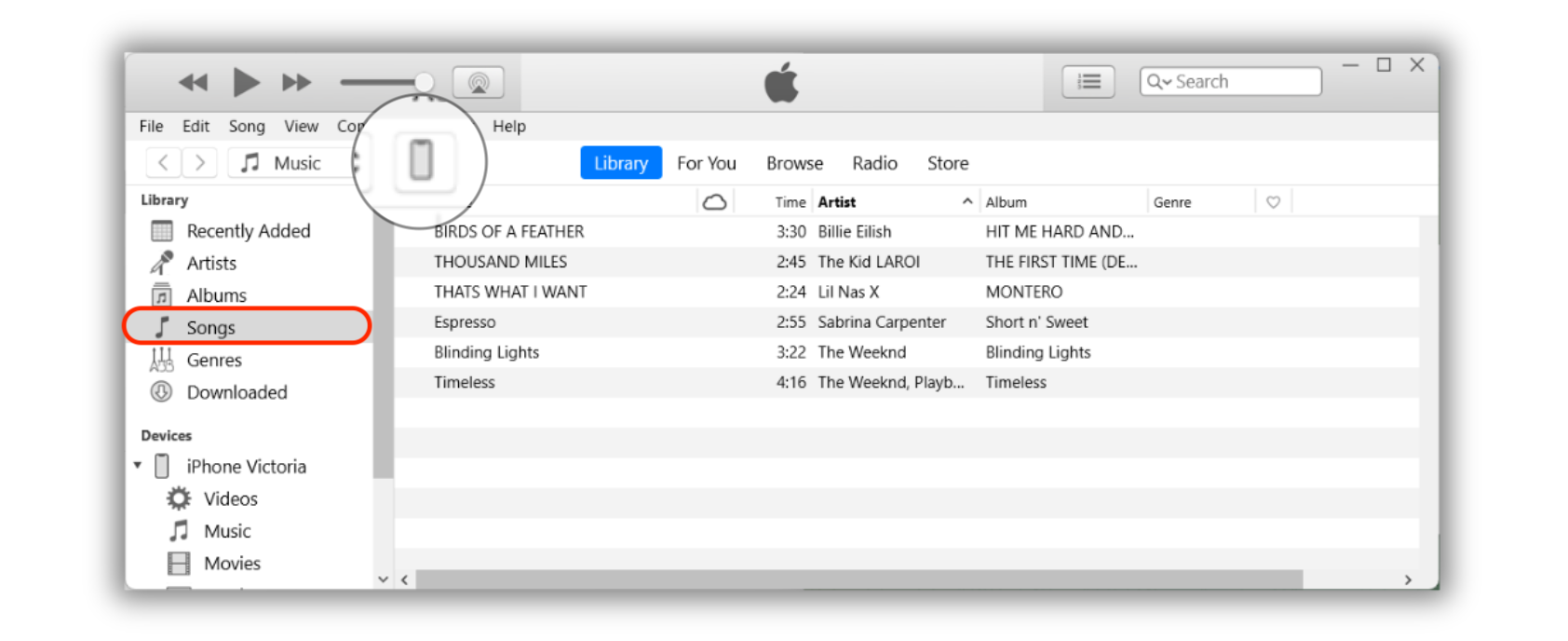Click the Short n' Sweet album cell
Viewport: 1568px width, 641px height.
tap(1036, 322)
